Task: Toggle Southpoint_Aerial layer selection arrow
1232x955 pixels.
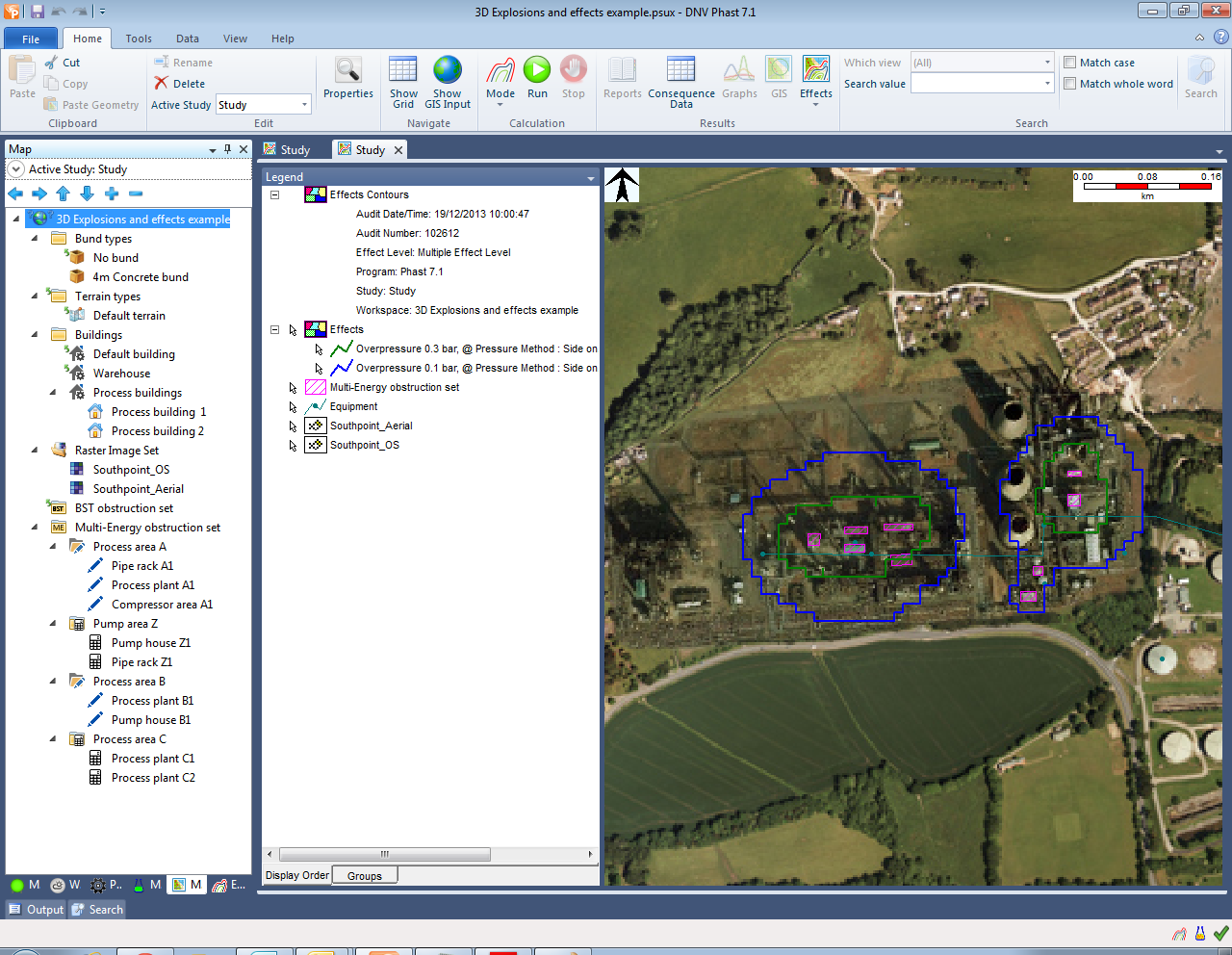Action: coord(294,426)
